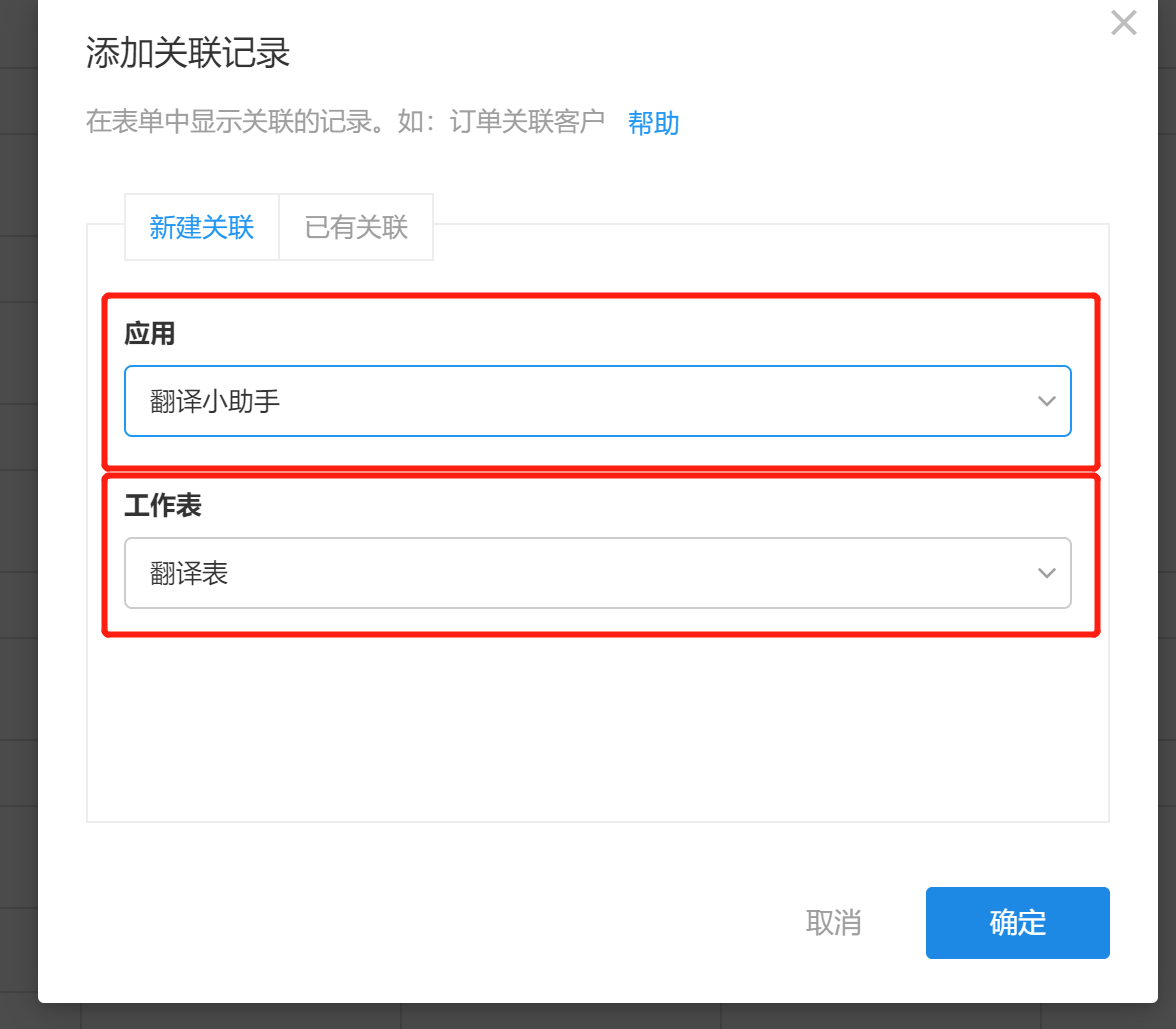Click the 工作表 field label
The image size is (1176, 1029).
(163, 505)
